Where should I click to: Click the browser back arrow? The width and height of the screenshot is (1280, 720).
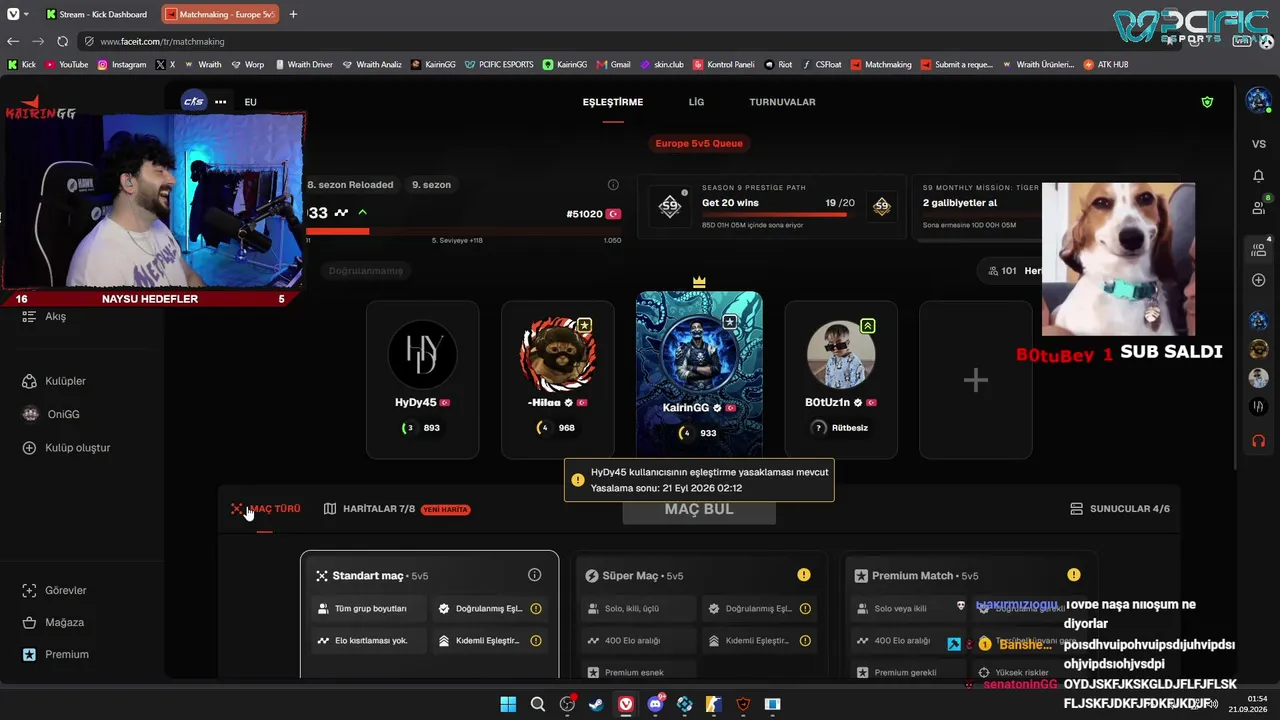point(13,41)
